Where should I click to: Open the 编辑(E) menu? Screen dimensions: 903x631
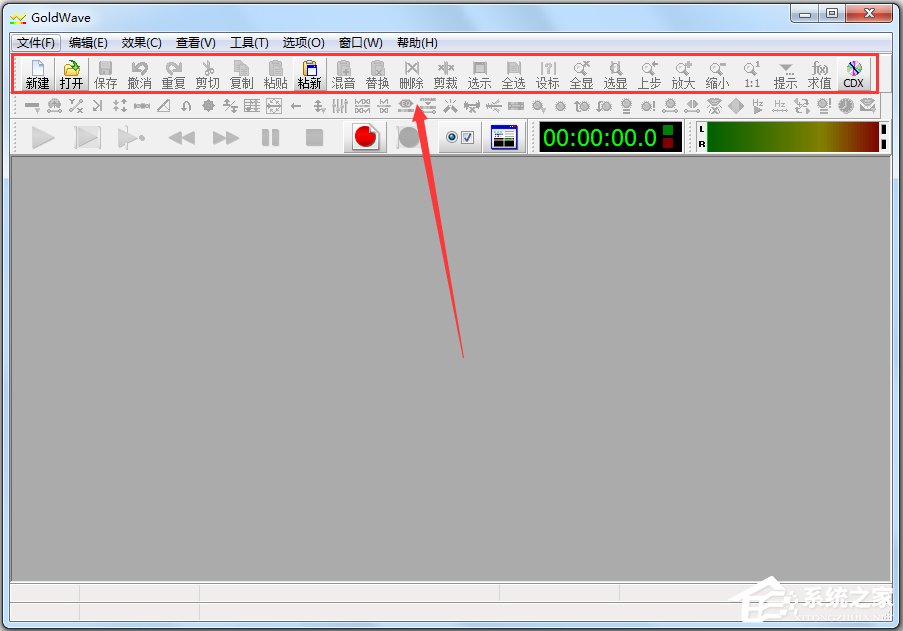88,43
